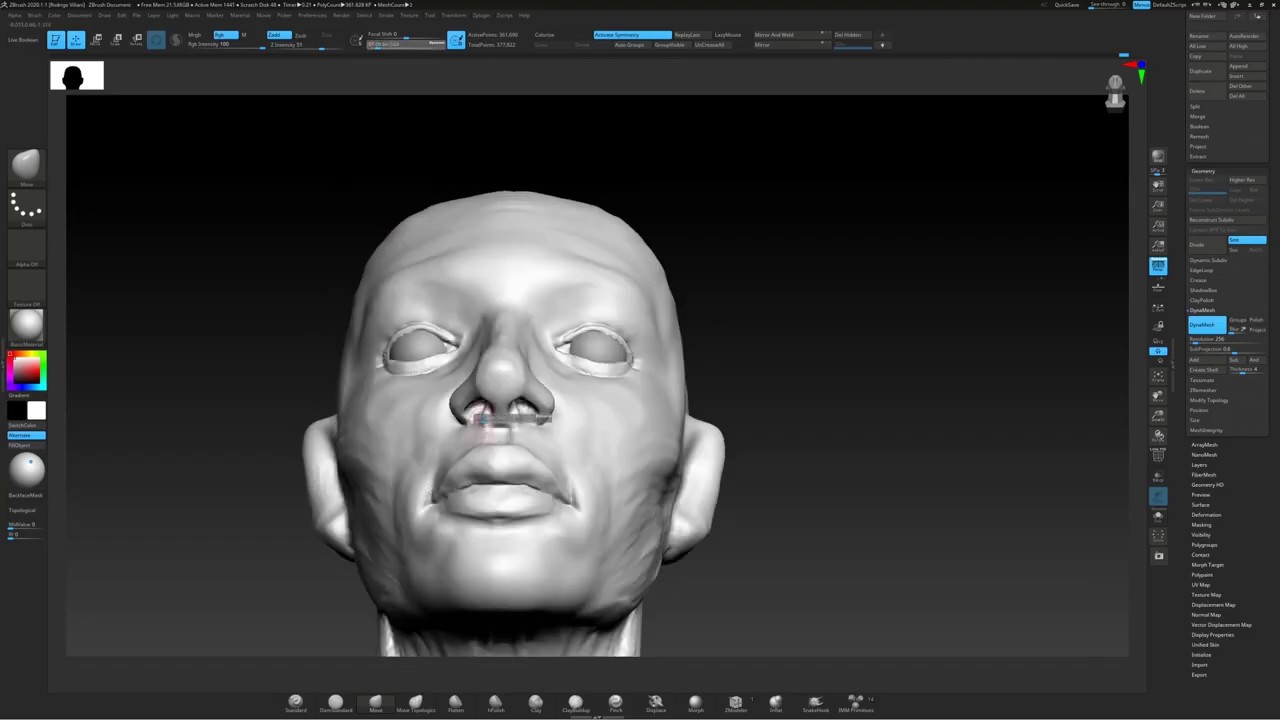1280x720 pixels.
Task: Click the DynaMesh button
Action: click(x=1206, y=325)
